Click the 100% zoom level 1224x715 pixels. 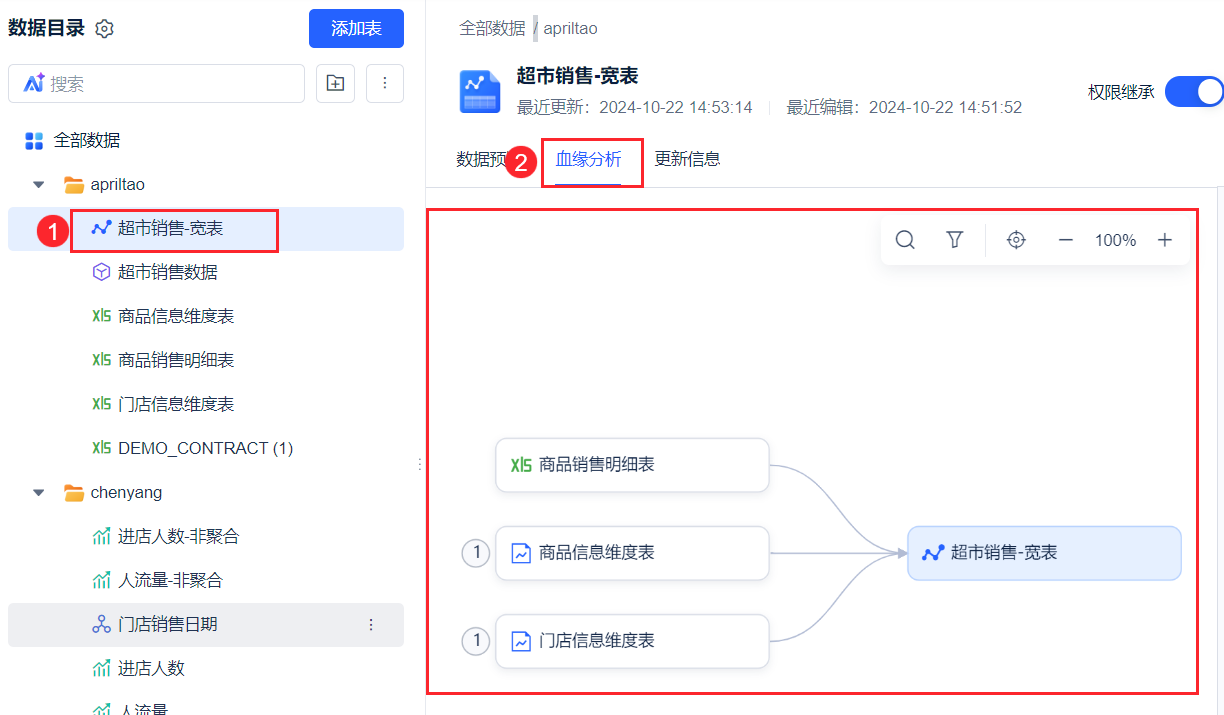click(1115, 240)
